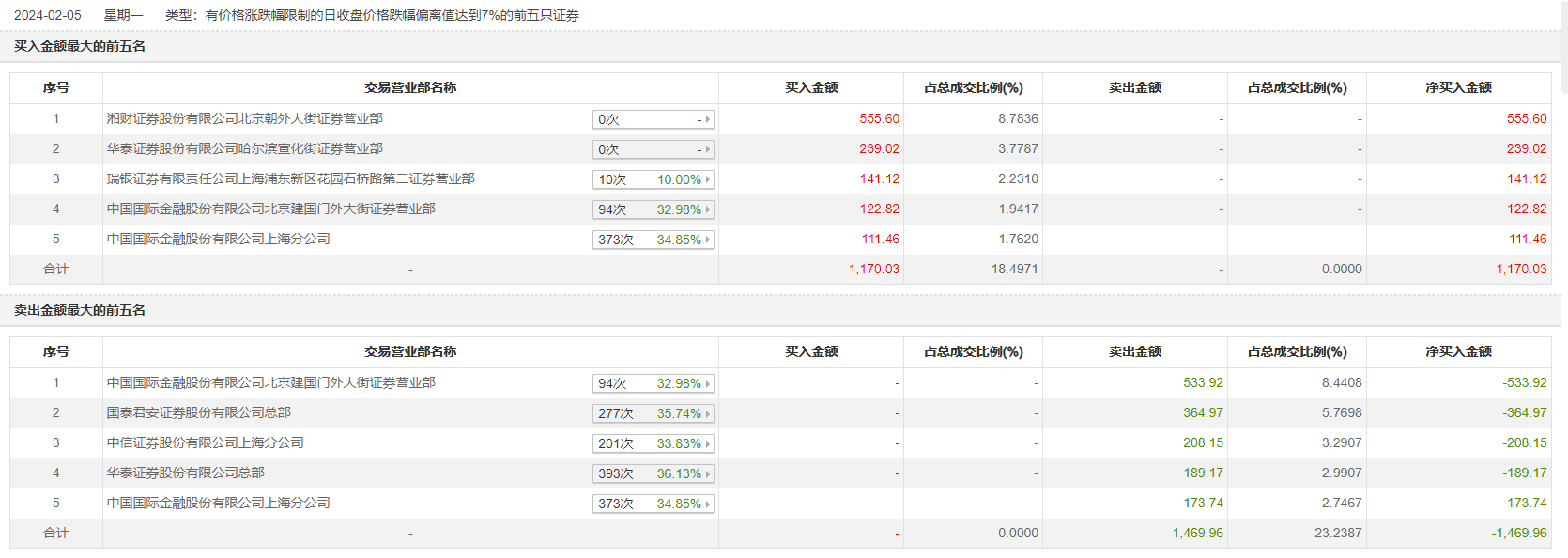Open 中国国际金融上海分公司 in sell table
The width and height of the screenshot is (1568, 558).
click(218, 503)
